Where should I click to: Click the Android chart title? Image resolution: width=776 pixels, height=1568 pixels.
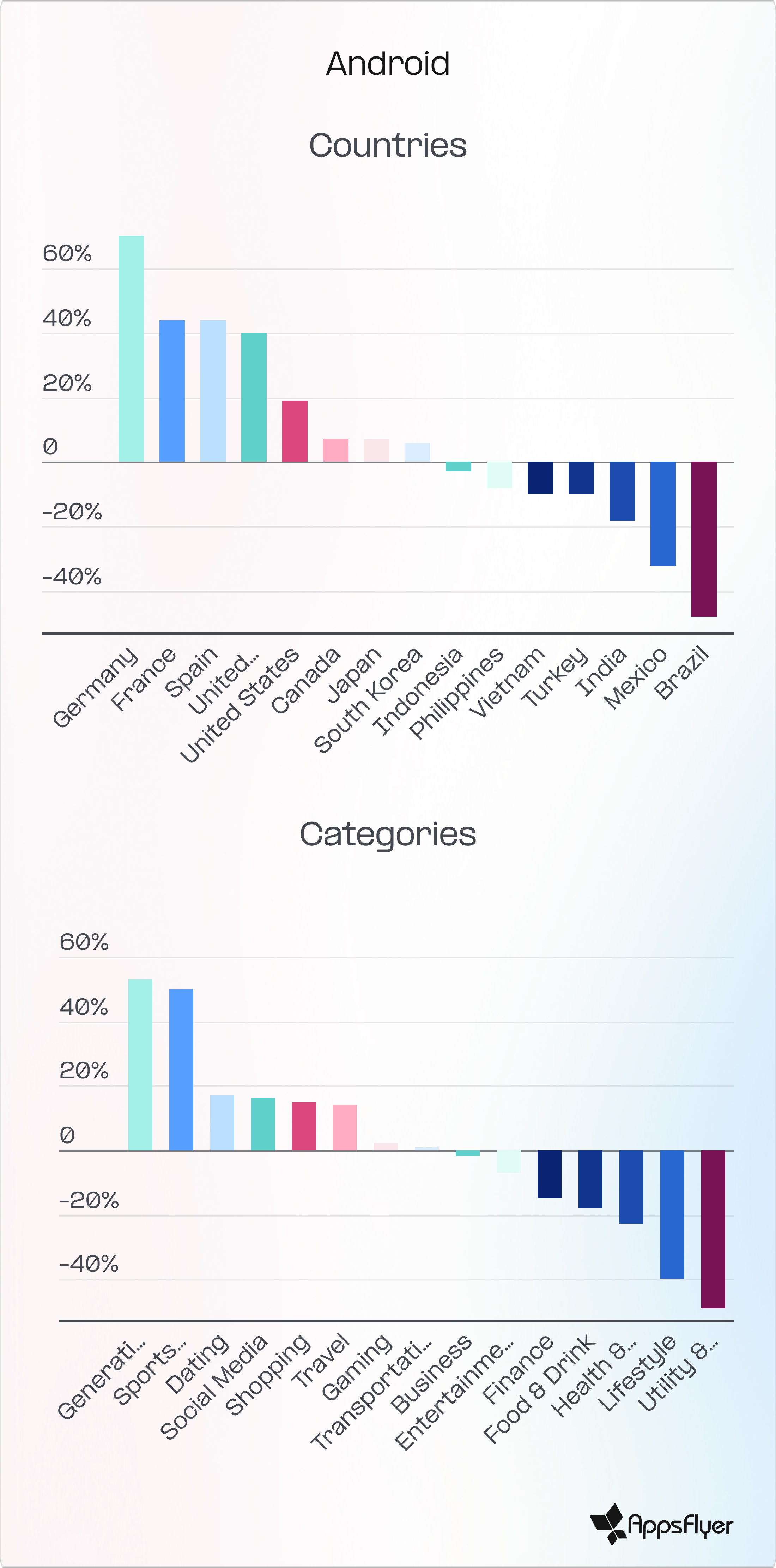pos(388,63)
